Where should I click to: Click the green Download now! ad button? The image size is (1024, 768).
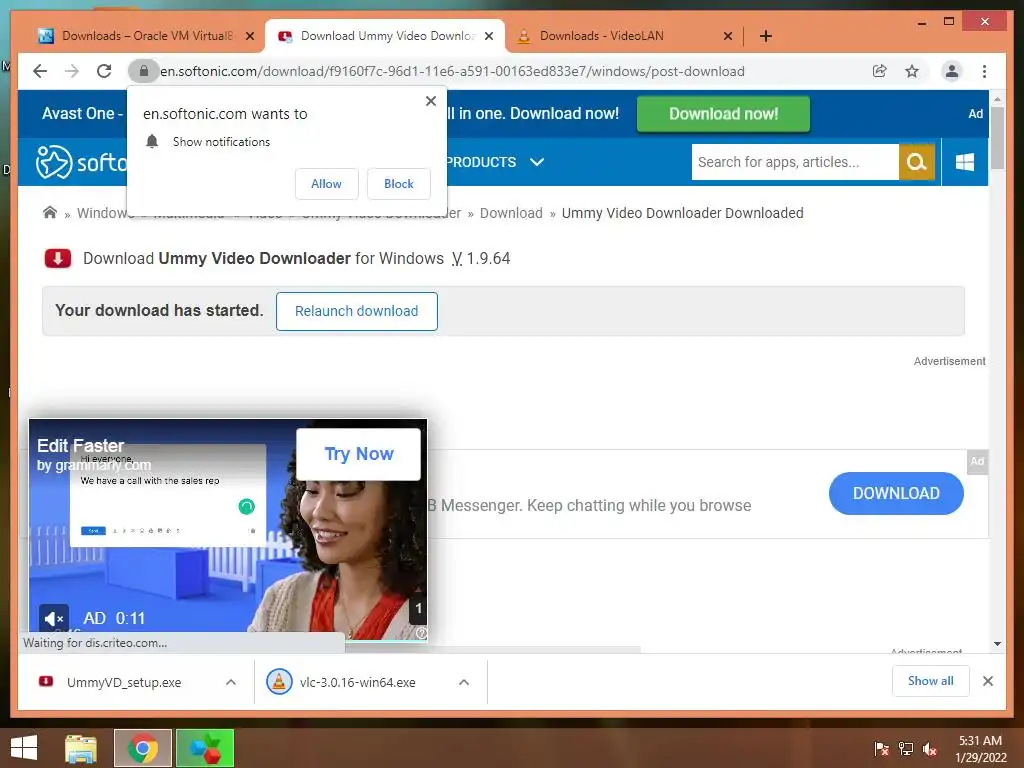click(x=723, y=114)
